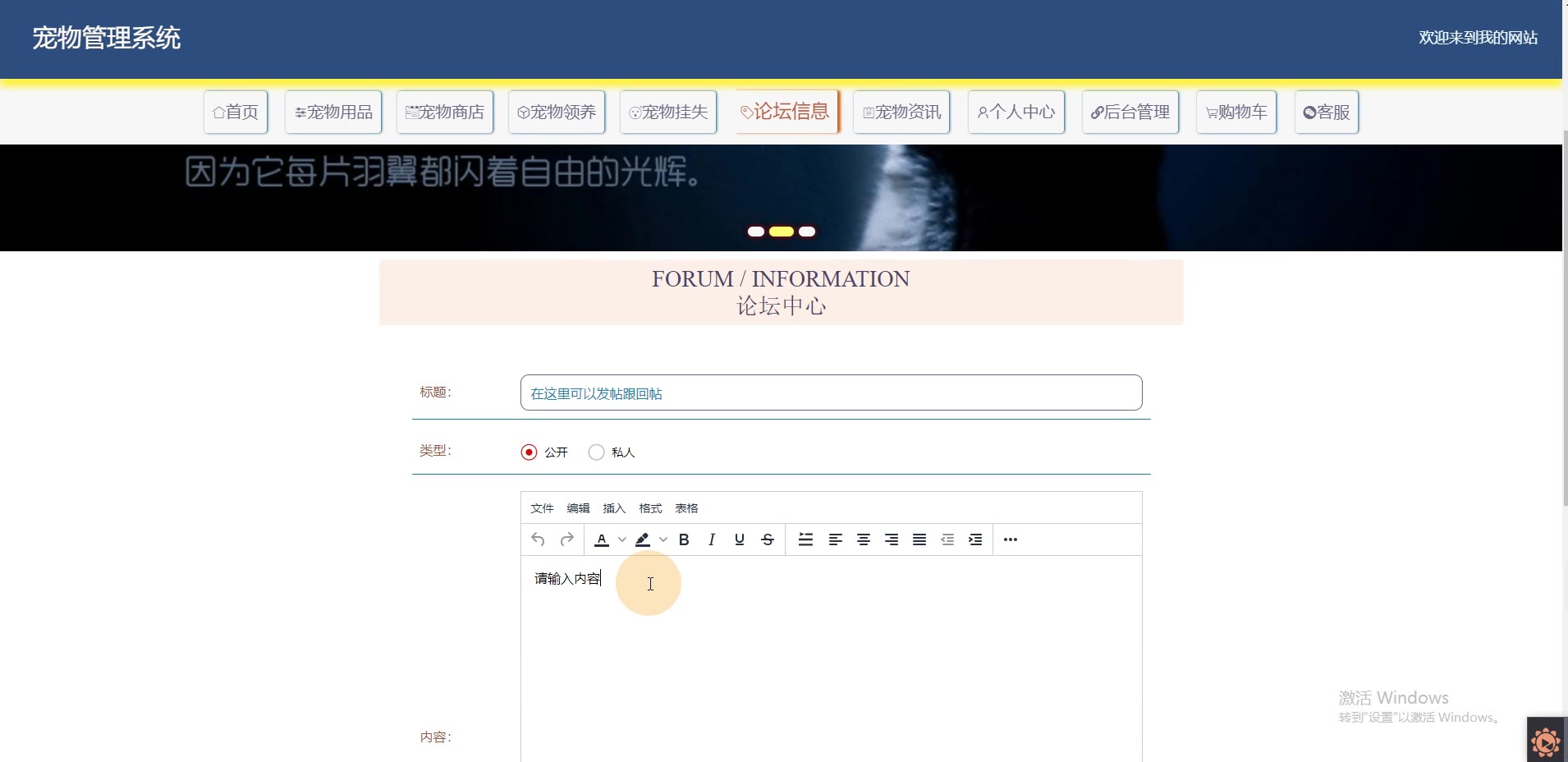This screenshot has width=1568, height=762.
Task: Open highlight color dropdown arrow
Action: click(x=663, y=539)
